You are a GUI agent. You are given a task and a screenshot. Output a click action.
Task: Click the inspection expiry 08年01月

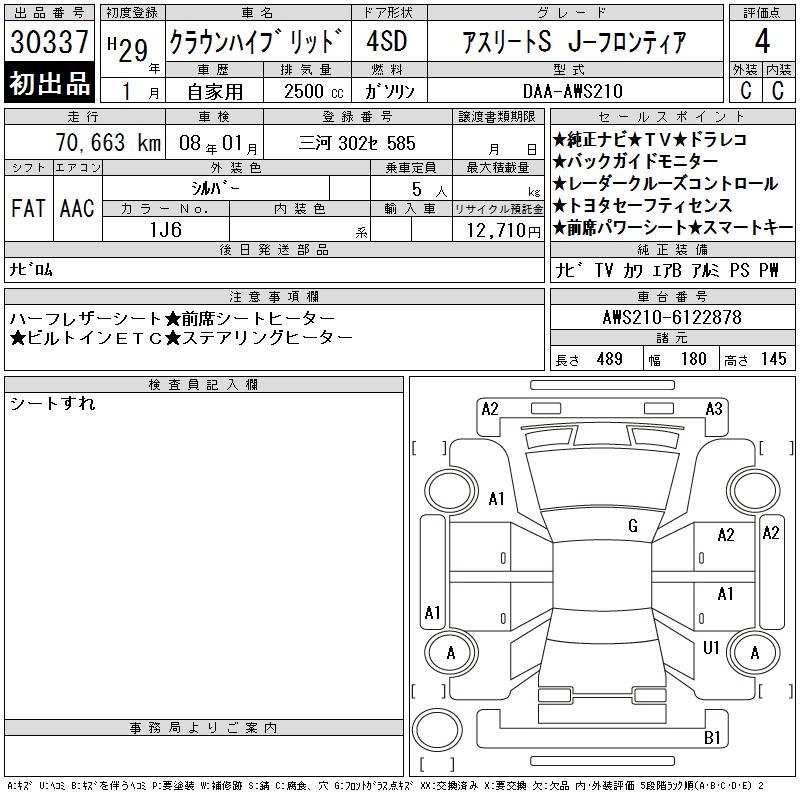pos(218,144)
